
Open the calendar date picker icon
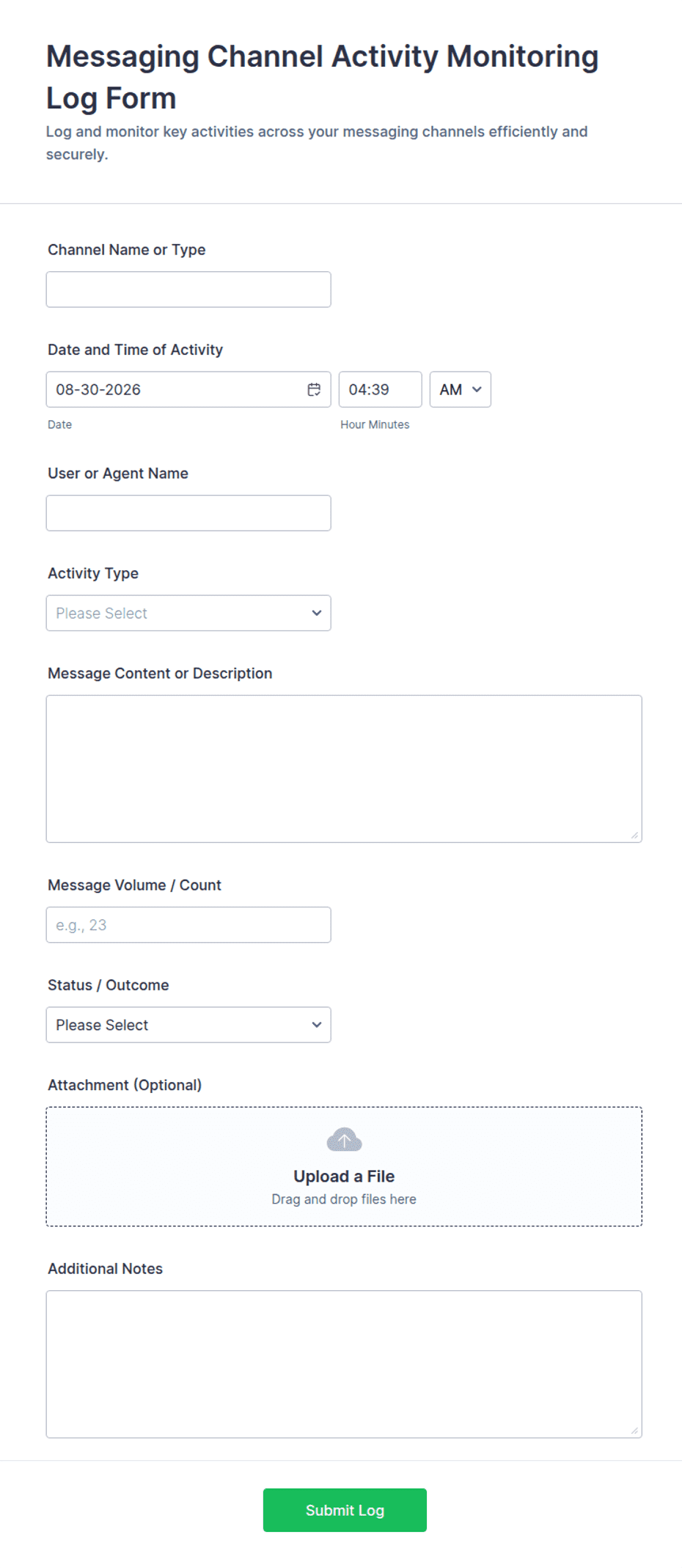coord(314,389)
